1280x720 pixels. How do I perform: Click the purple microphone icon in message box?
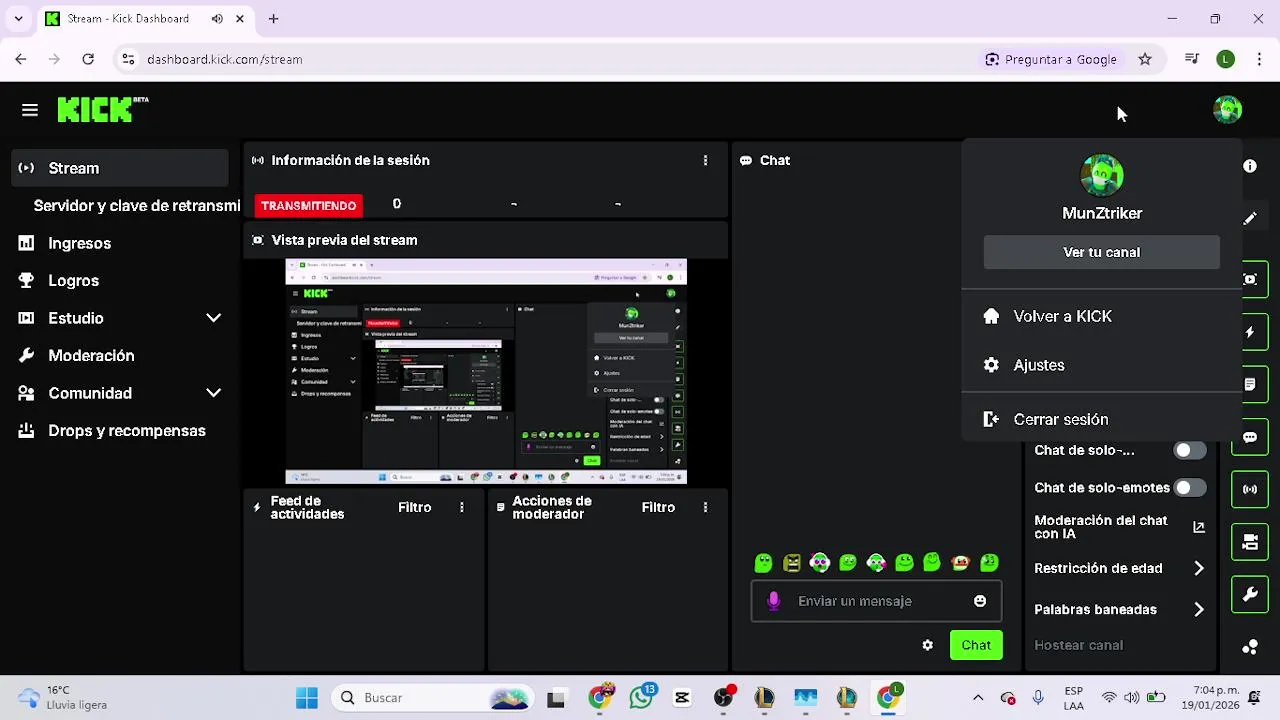pyautogui.click(x=773, y=601)
